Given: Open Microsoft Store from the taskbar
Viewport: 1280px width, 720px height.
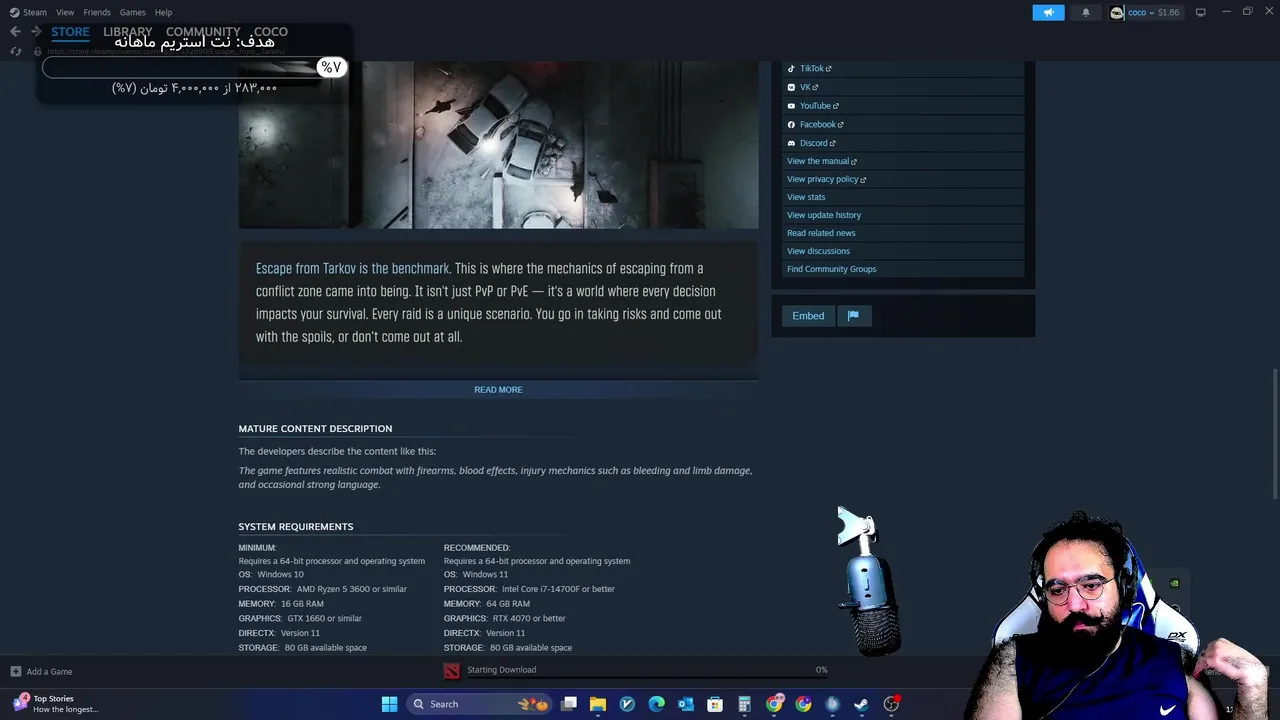Looking at the screenshot, I should (715, 704).
